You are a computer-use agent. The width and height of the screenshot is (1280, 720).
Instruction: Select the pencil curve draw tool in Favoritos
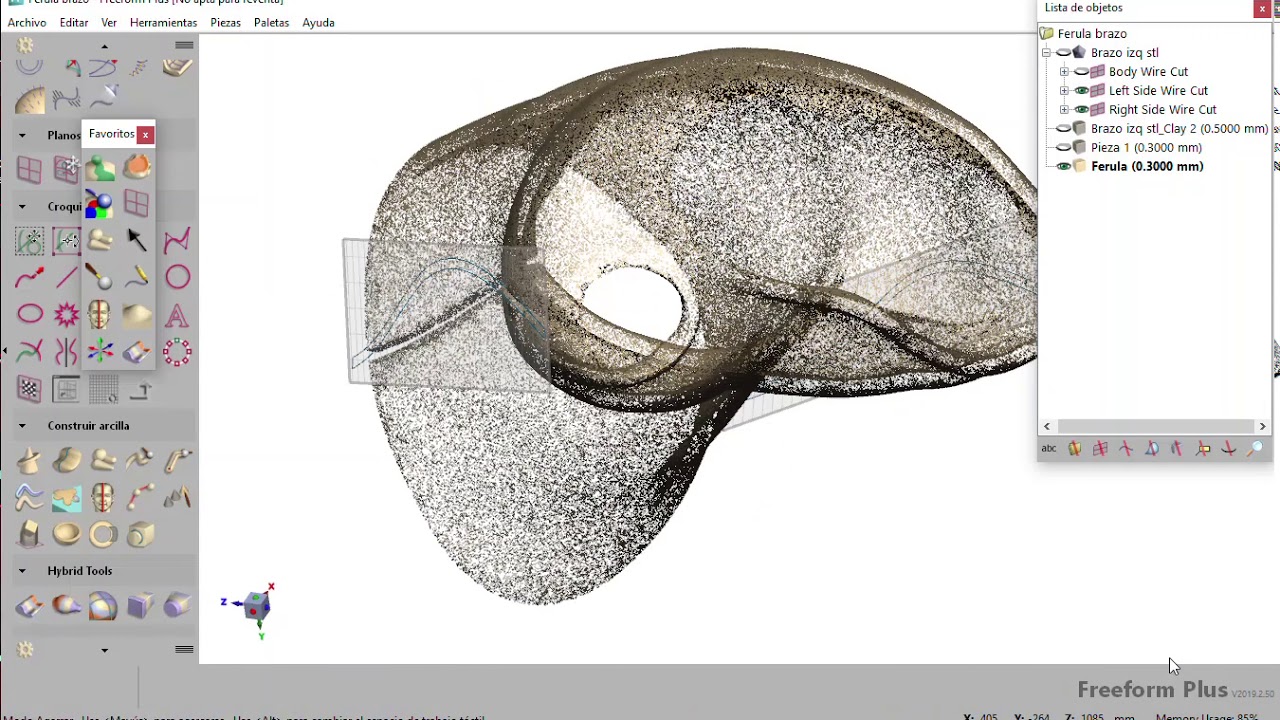point(137,277)
